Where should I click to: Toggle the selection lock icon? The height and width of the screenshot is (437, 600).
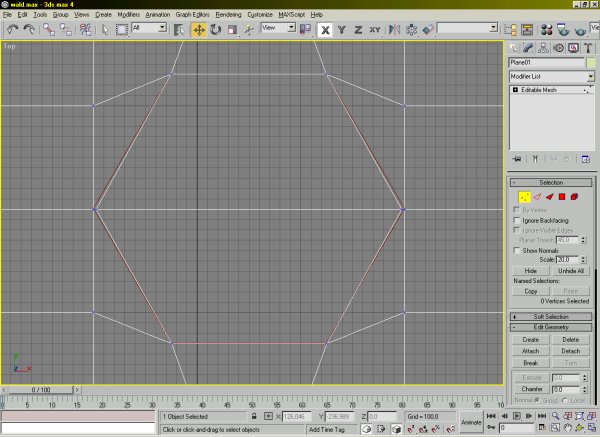255,416
